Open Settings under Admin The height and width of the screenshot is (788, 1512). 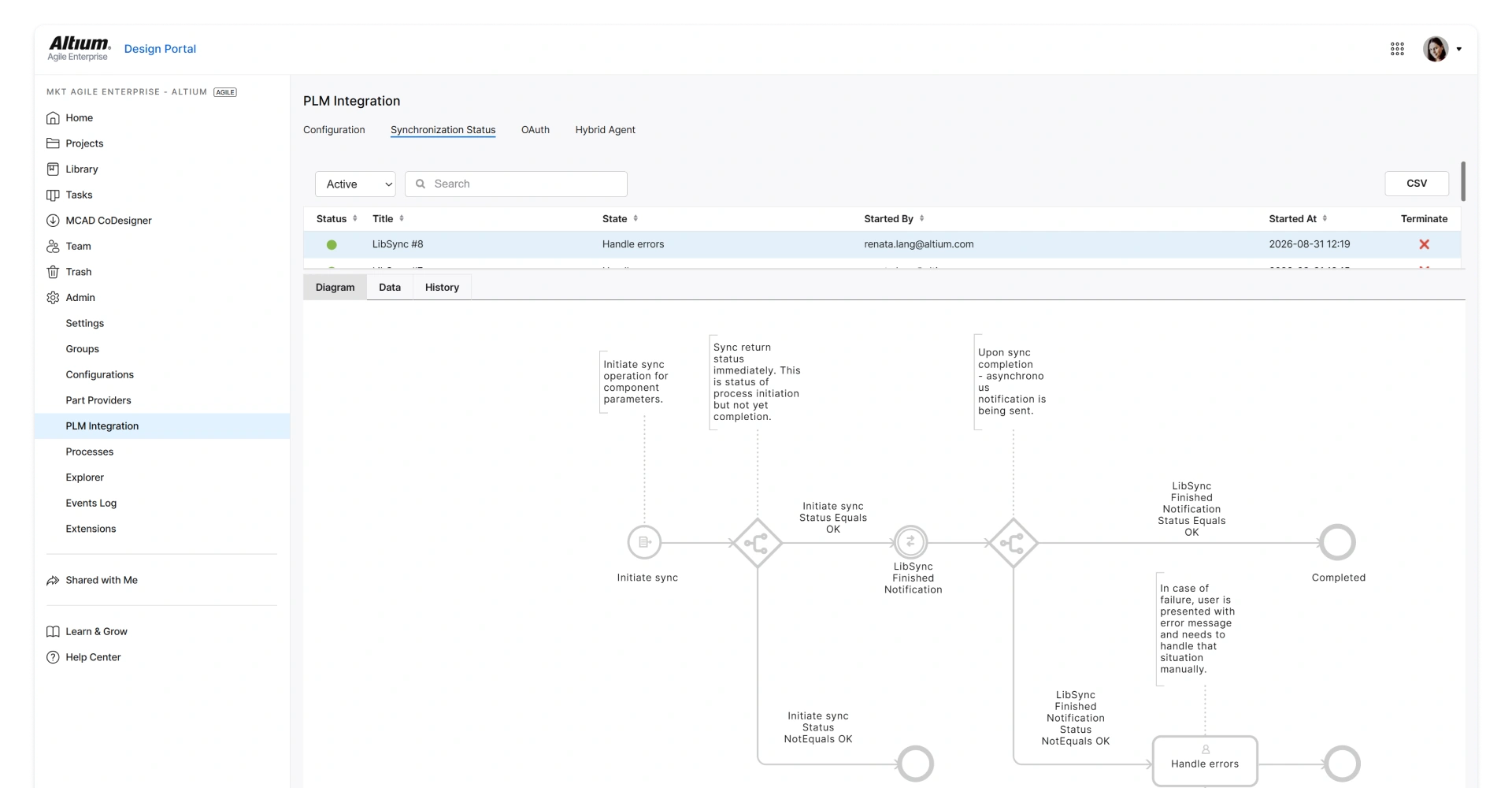(x=85, y=323)
